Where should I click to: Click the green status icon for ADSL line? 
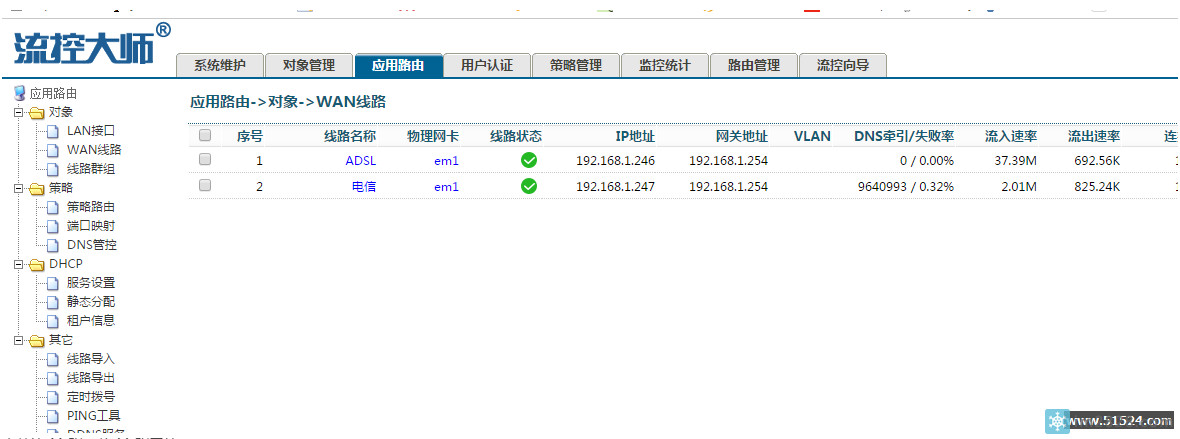tap(529, 160)
